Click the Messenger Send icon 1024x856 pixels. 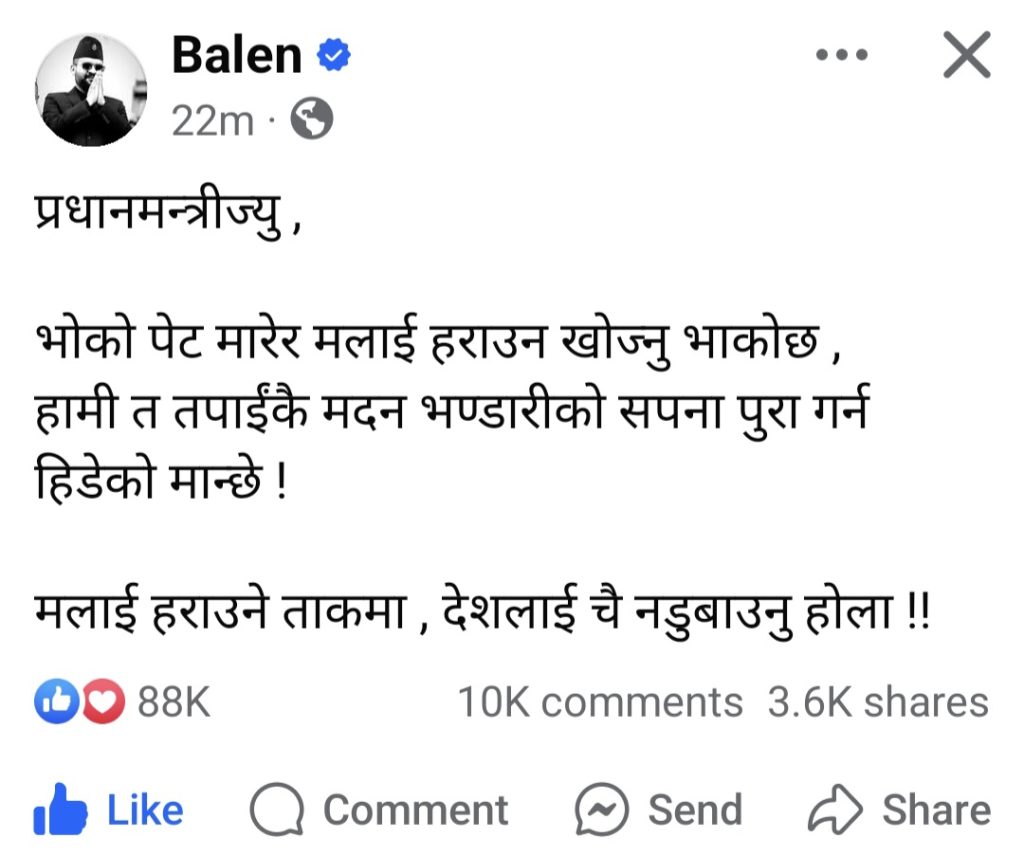point(601,810)
